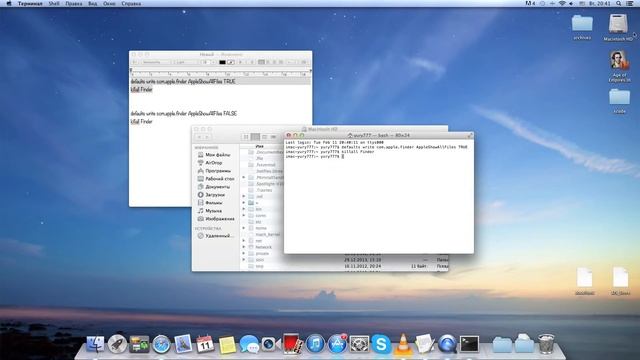The width and height of the screenshot is (640, 360).
Task: Open the Справка menu
Action: 131,3
